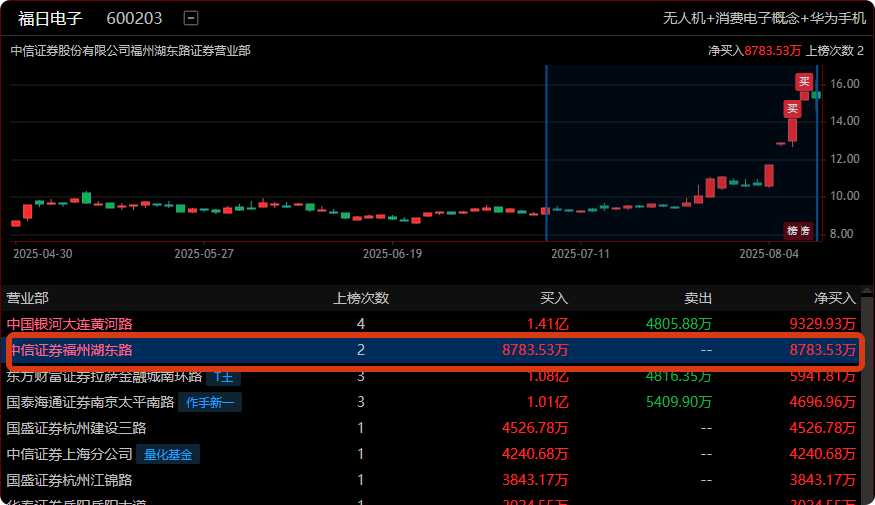Click the 10.00 price axis label
Image resolution: width=875 pixels, height=505 pixels.
click(x=845, y=196)
